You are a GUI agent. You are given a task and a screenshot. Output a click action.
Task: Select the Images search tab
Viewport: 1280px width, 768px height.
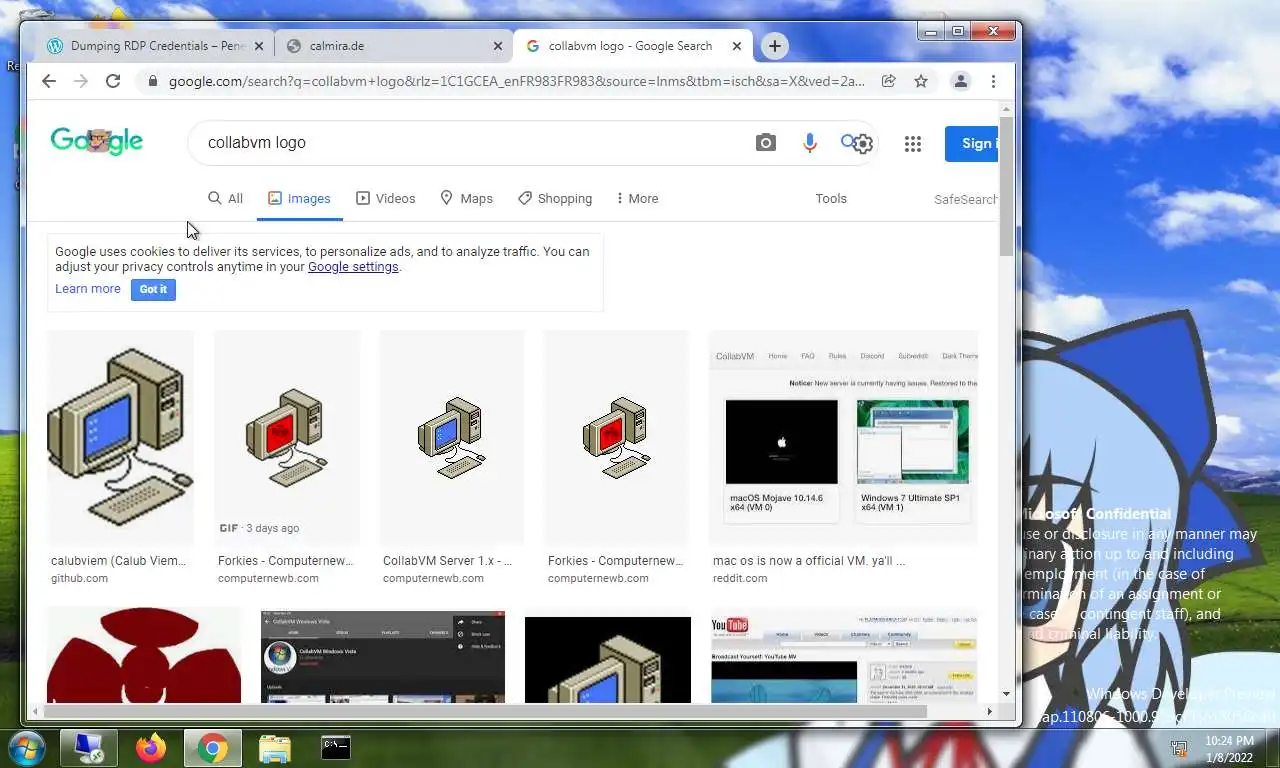pos(299,199)
